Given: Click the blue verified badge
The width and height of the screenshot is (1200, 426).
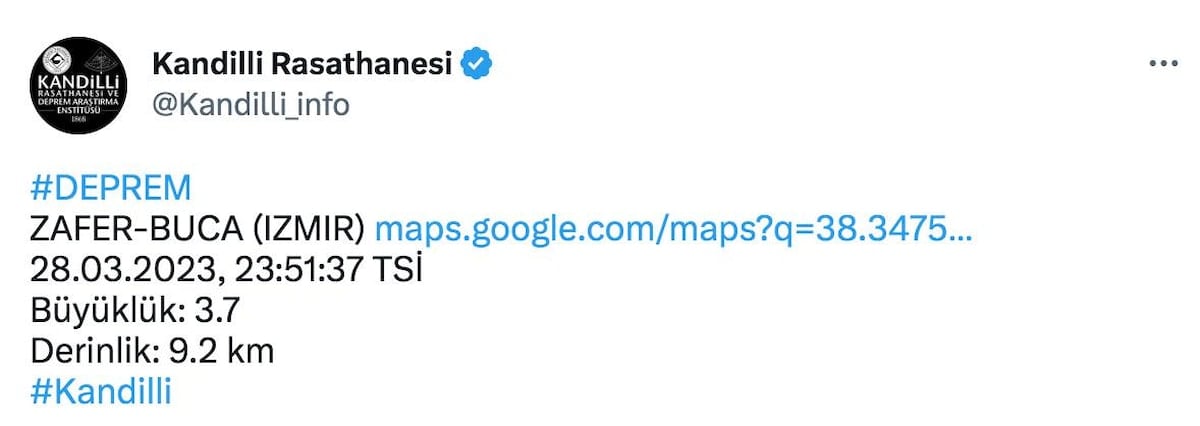Looking at the screenshot, I should coord(475,64).
